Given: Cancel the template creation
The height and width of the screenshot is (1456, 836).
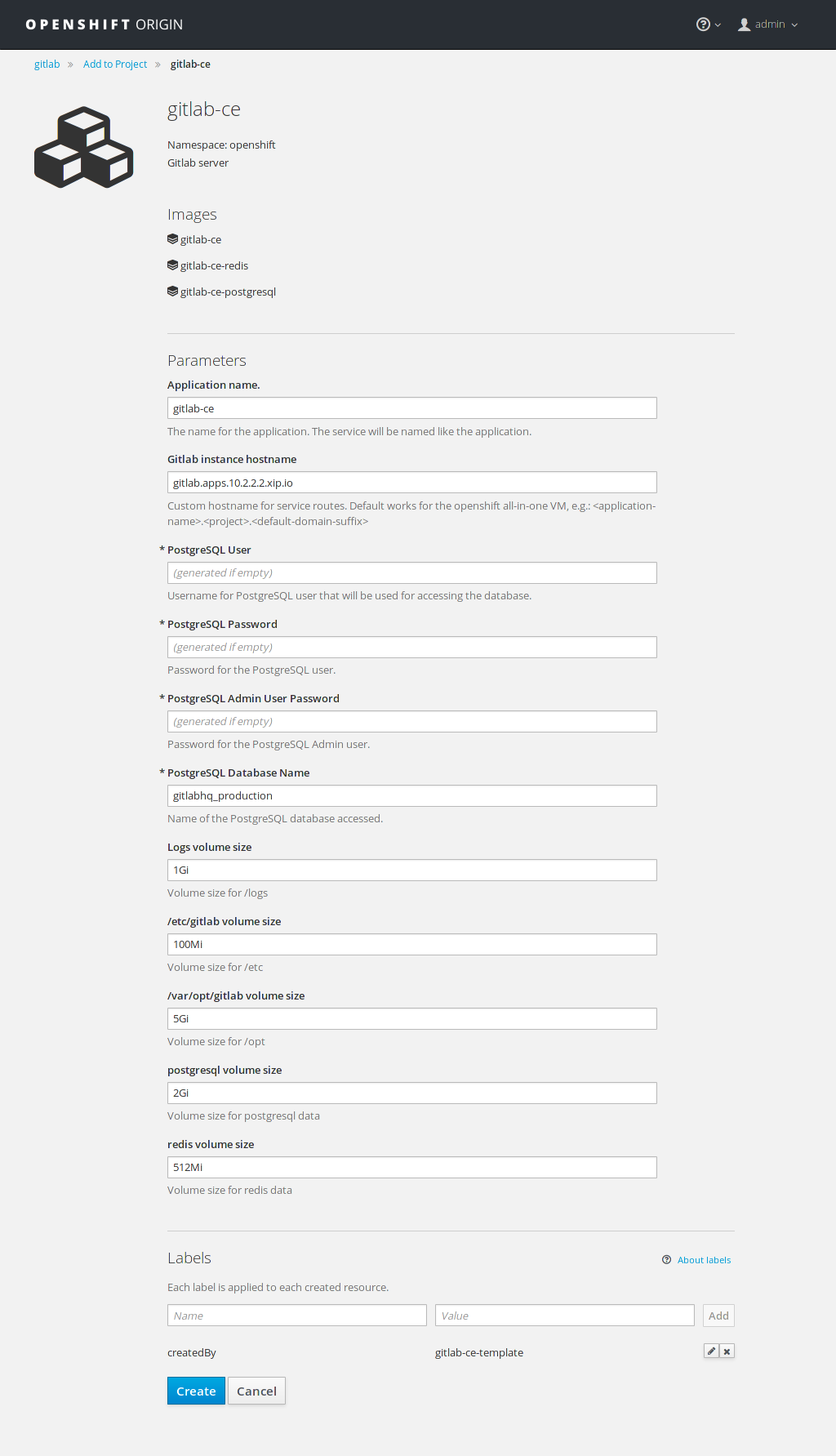Looking at the screenshot, I should (256, 1391).
